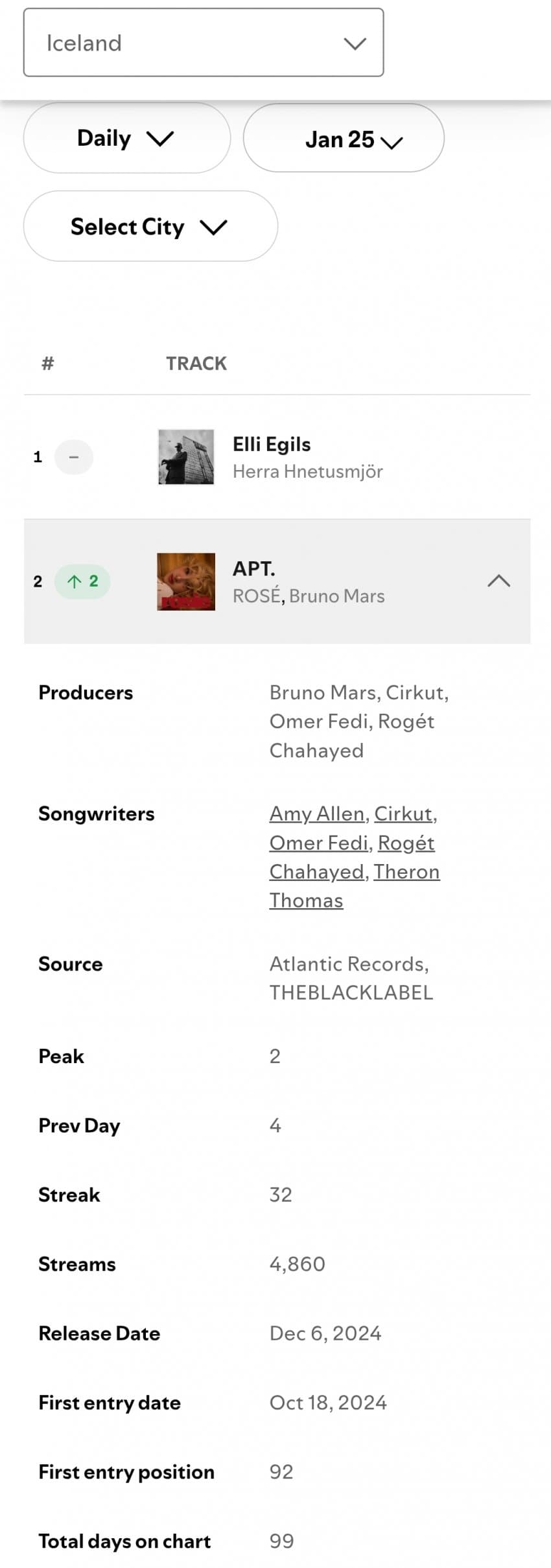Viewport: 551px width, 1568px height.
Task: Click the Elli Egils album cover
Action: click(x=186, y=457)
